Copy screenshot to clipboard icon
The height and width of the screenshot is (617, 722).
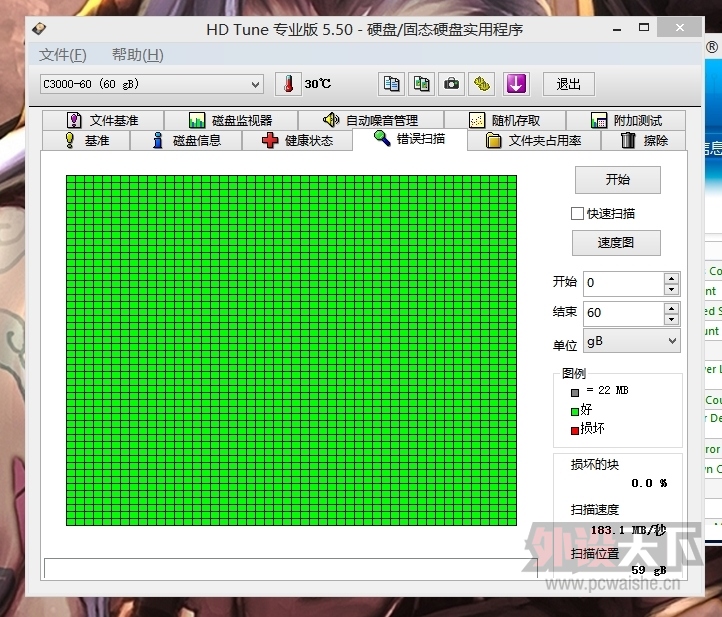click(x=421, y=84)
